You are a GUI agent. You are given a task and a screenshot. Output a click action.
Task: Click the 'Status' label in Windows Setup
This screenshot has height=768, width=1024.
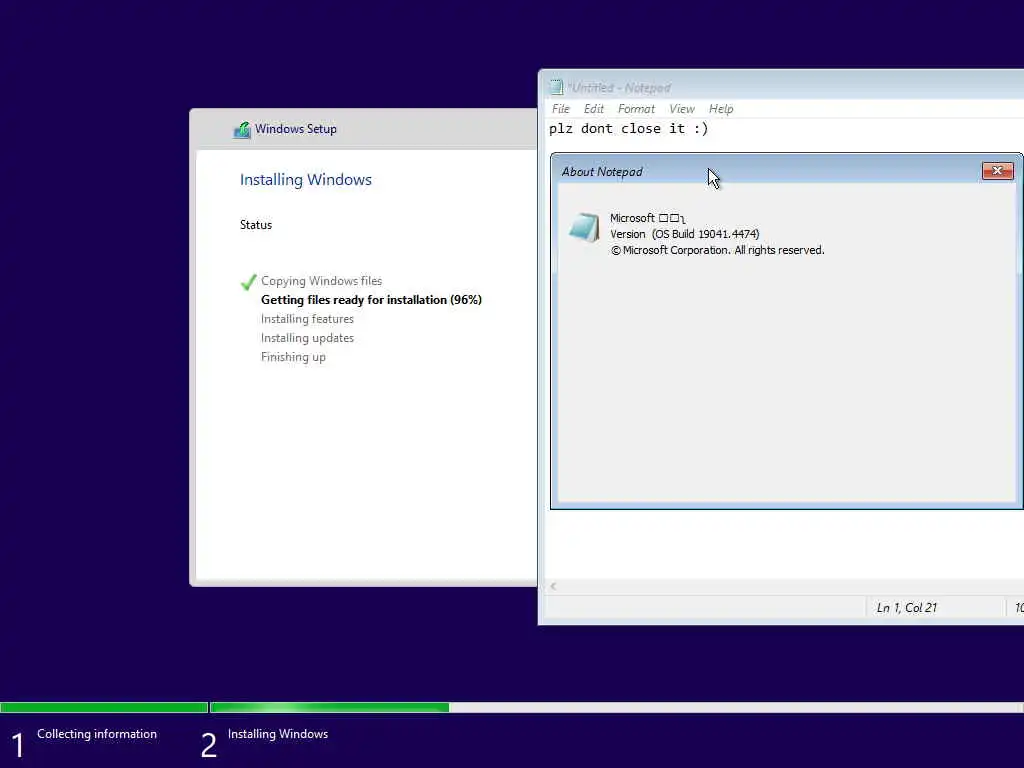[255, 225]
